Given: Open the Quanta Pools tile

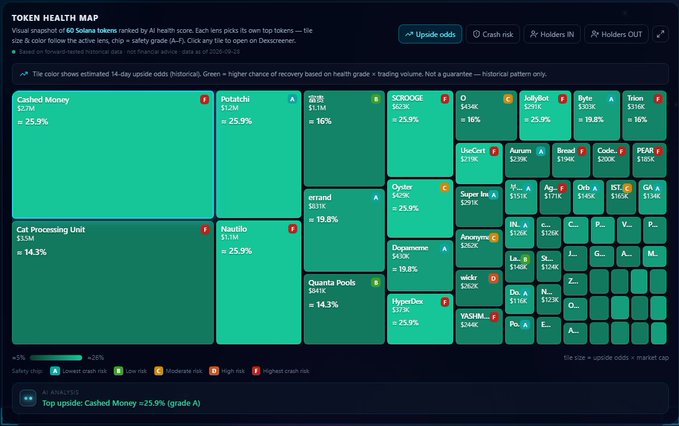Looking at the screenshot, I should click(x=344, y=309).
